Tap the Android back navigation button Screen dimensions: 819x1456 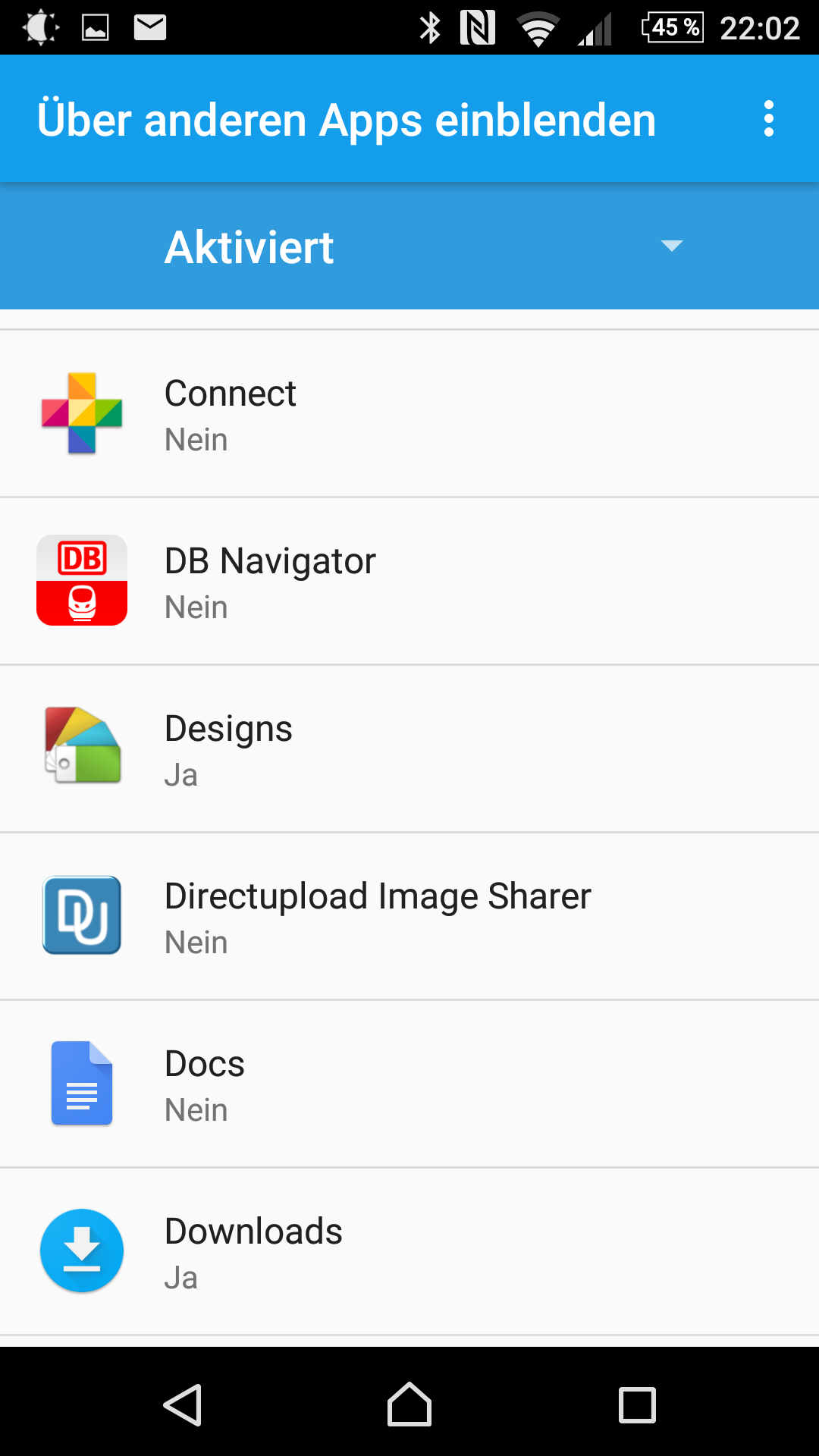(x=183, y=1404)
